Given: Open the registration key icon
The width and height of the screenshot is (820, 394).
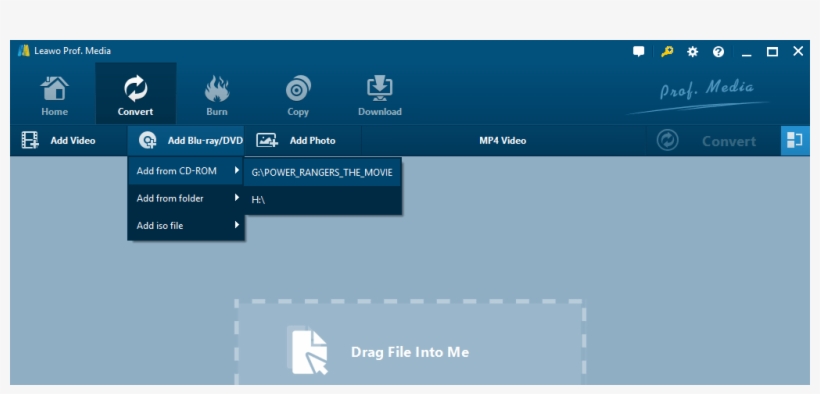Looking at the screenshot, I should (667, 51).
